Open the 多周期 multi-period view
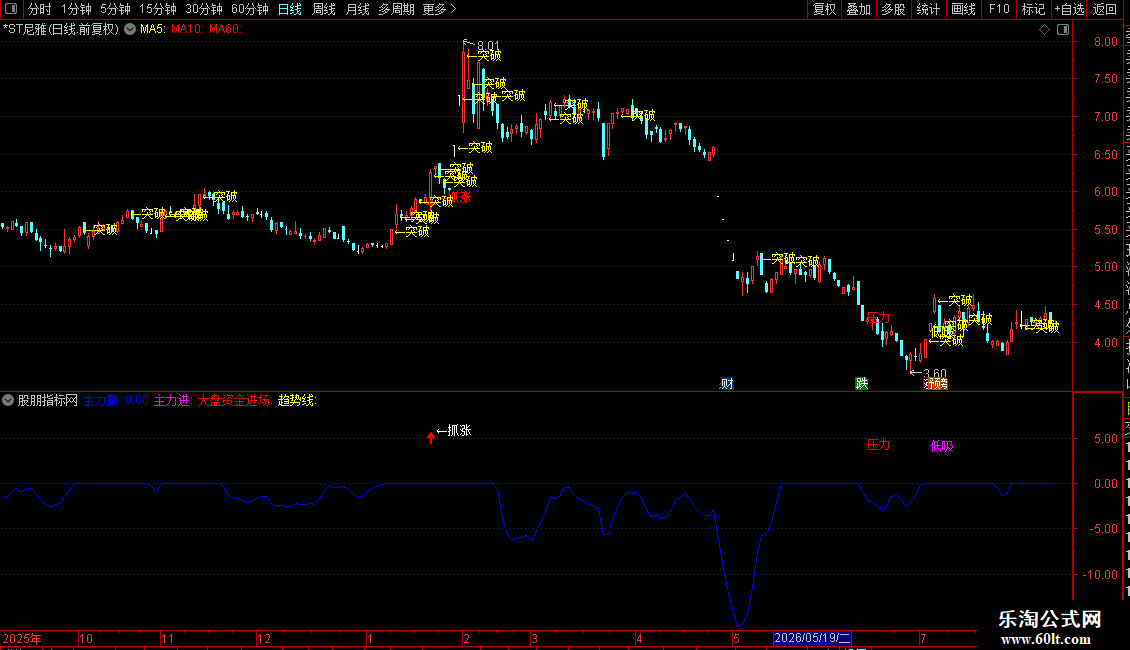The width and height of the screenshot is (1130, 650). (396, 9)
